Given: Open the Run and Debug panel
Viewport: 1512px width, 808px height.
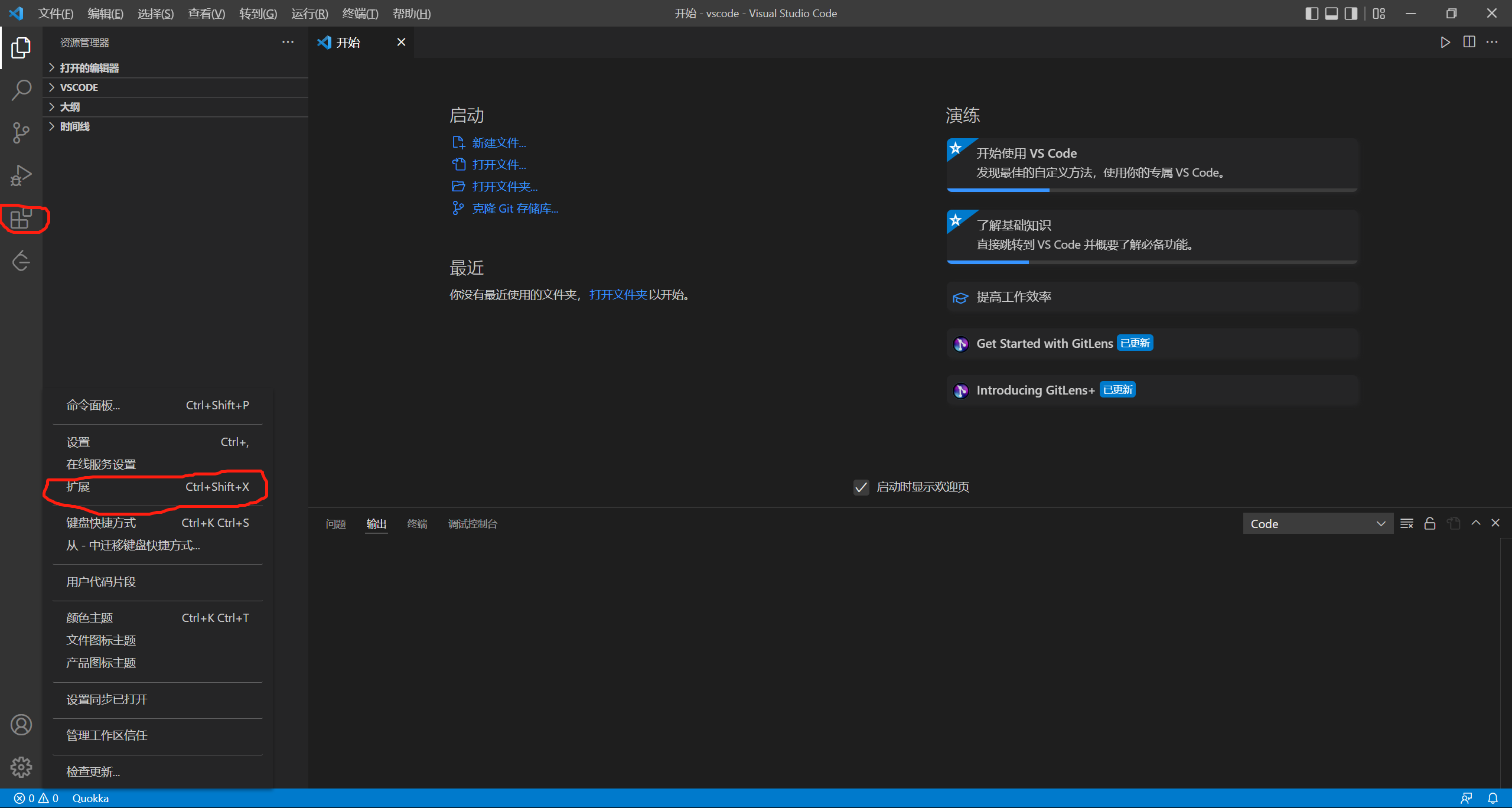Looking at the screenshot, I should 21,175.
